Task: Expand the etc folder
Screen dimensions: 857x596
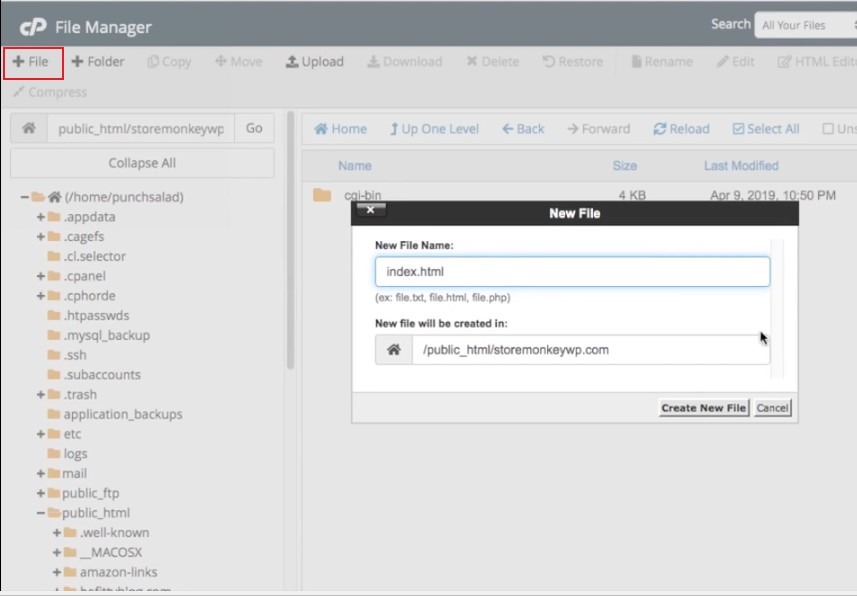Action: pyautogui.click(x=40, y=434)
